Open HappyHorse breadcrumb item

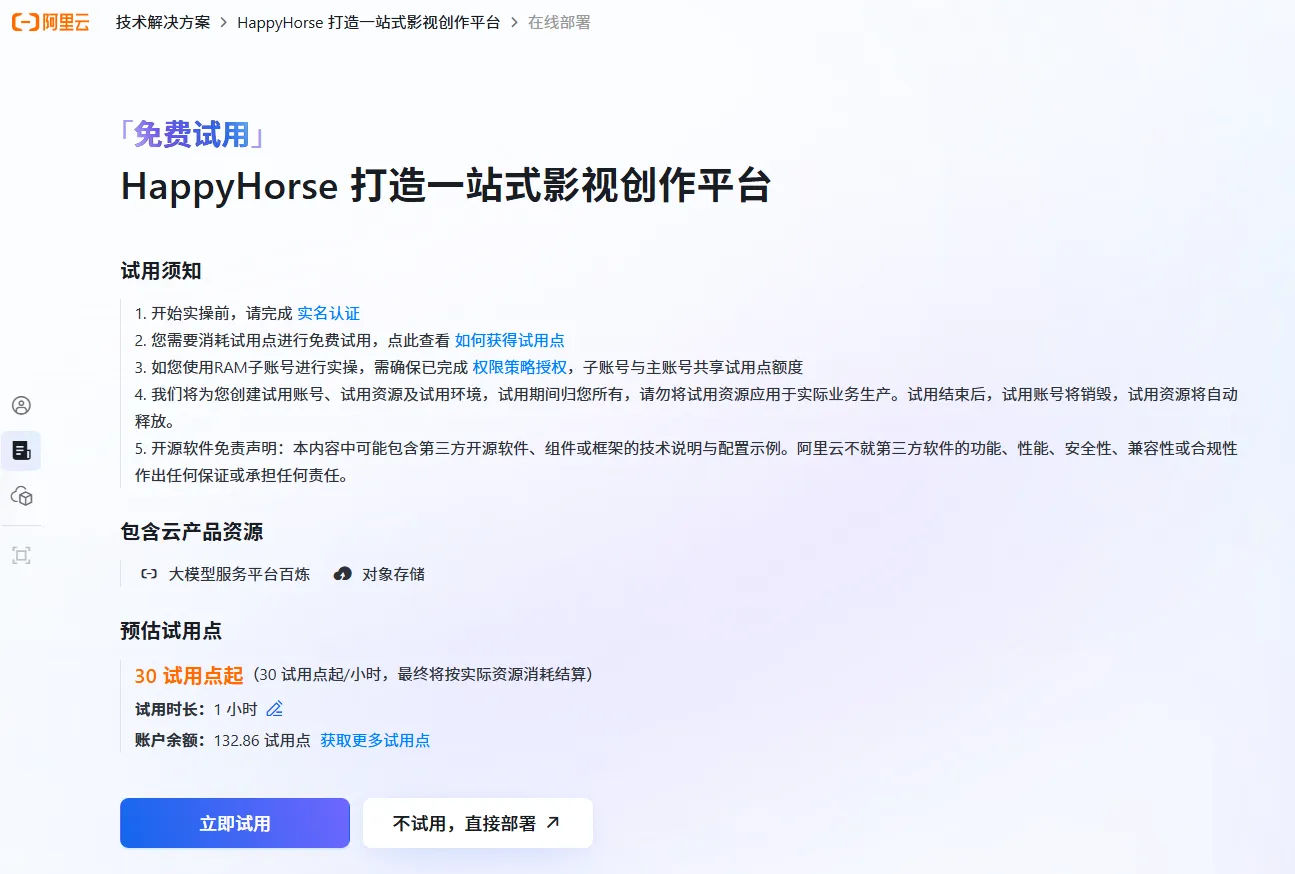coord(368,22)
